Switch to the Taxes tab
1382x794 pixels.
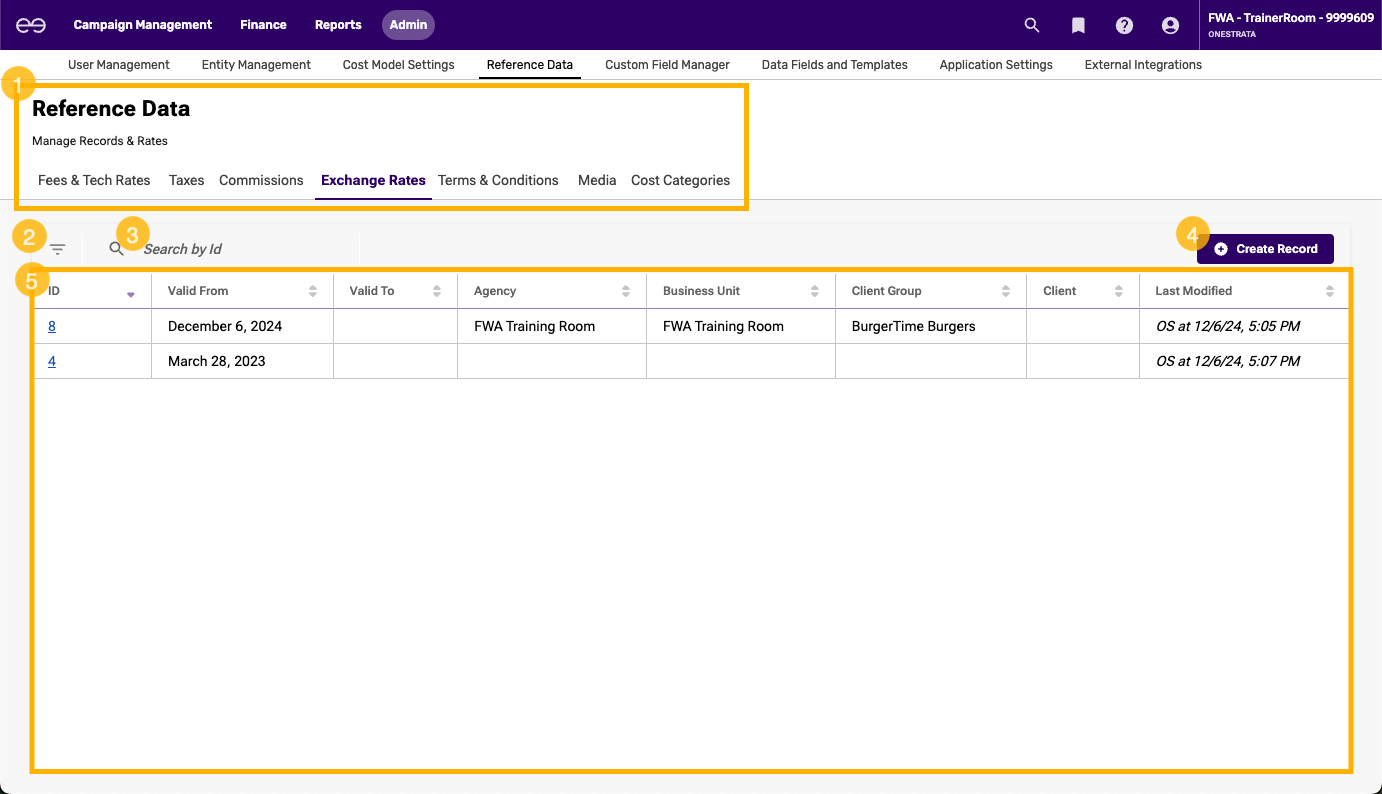[186, 181]
